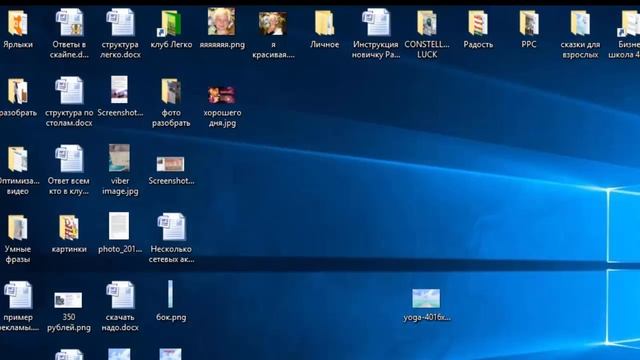The height and width of the screenshot is (360, 640).
Task: Select структура по столам.docx file
Action: pos(69,91)
